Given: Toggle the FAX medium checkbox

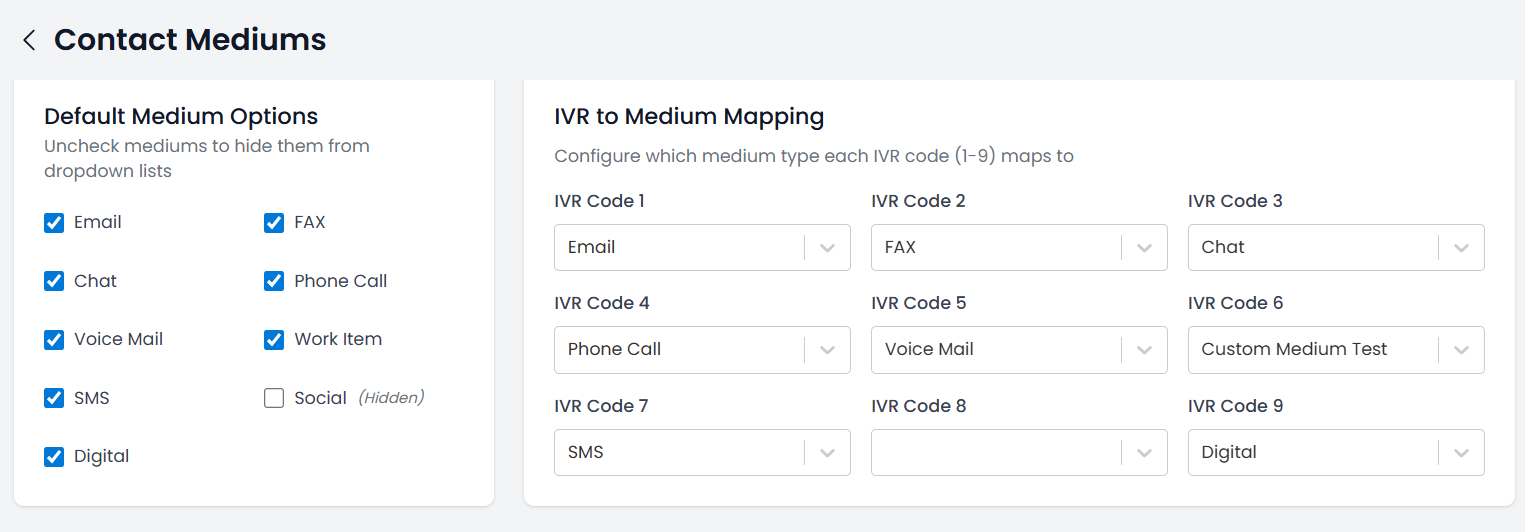Looking at the screenshot, I should (x=274, y=223).
